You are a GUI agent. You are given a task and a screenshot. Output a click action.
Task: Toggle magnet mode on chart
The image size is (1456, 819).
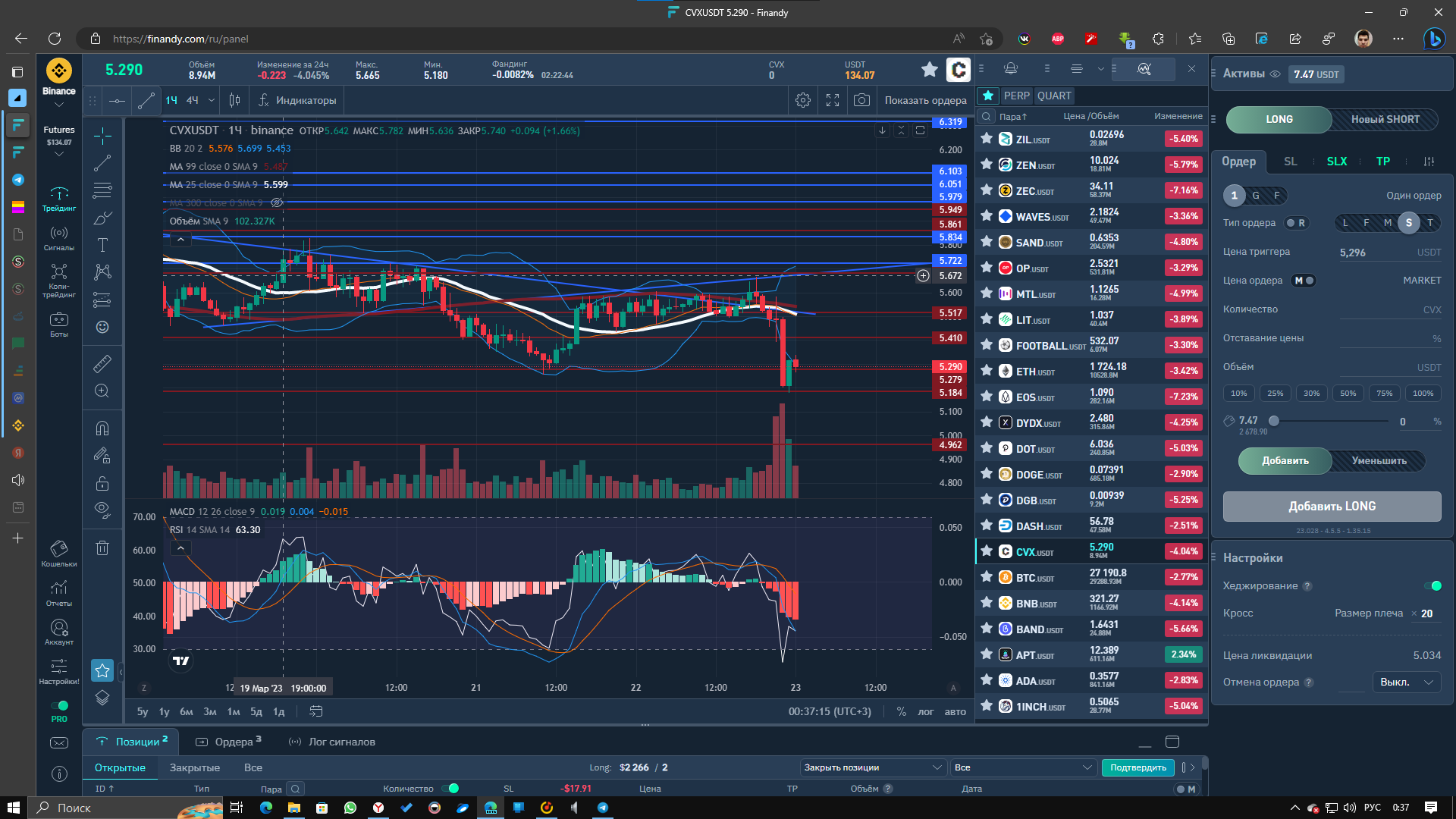102,428
